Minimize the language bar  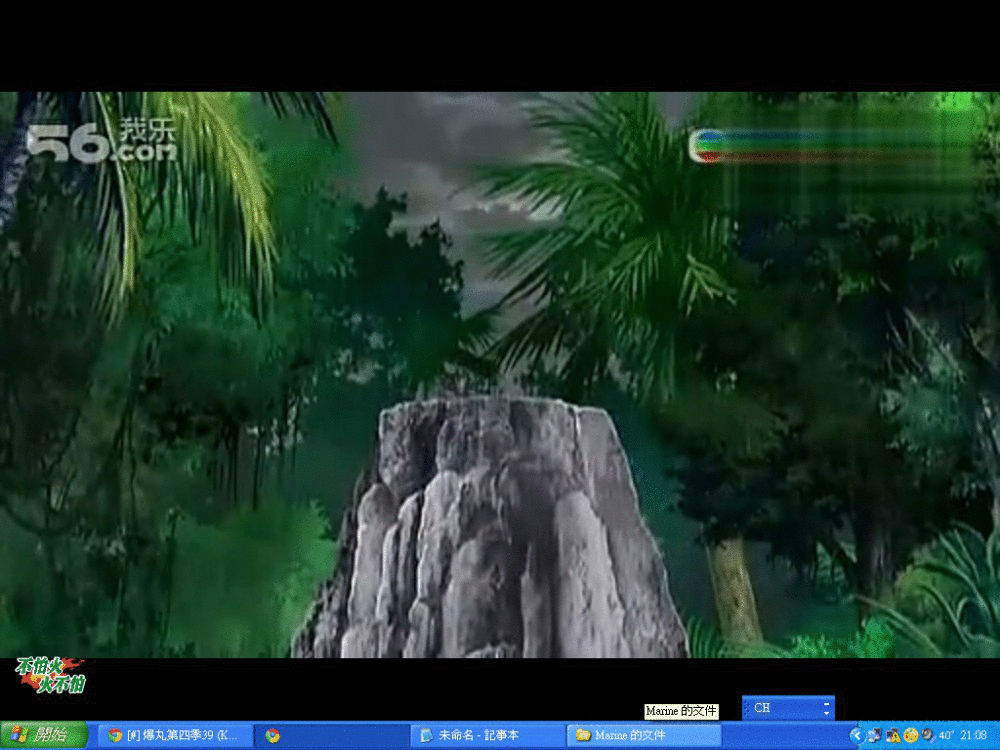[826, 703]
